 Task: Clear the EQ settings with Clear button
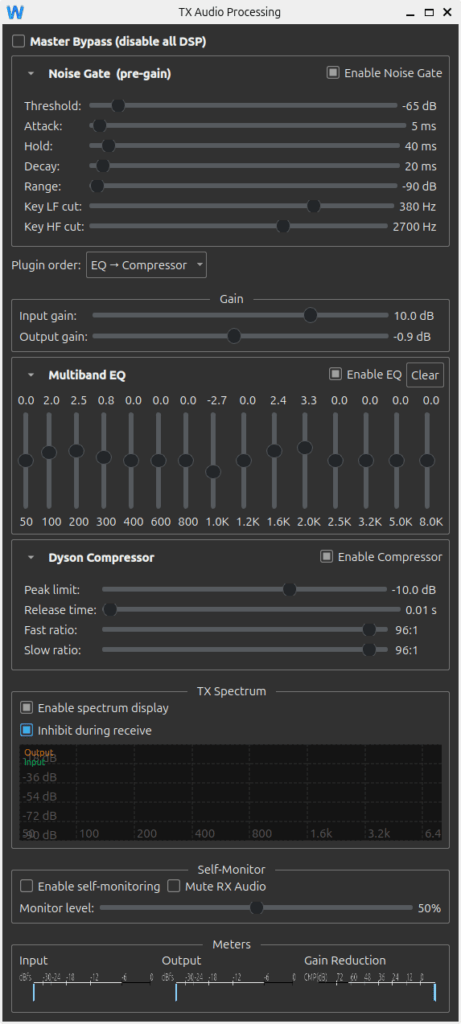click(x=425, y=375)
